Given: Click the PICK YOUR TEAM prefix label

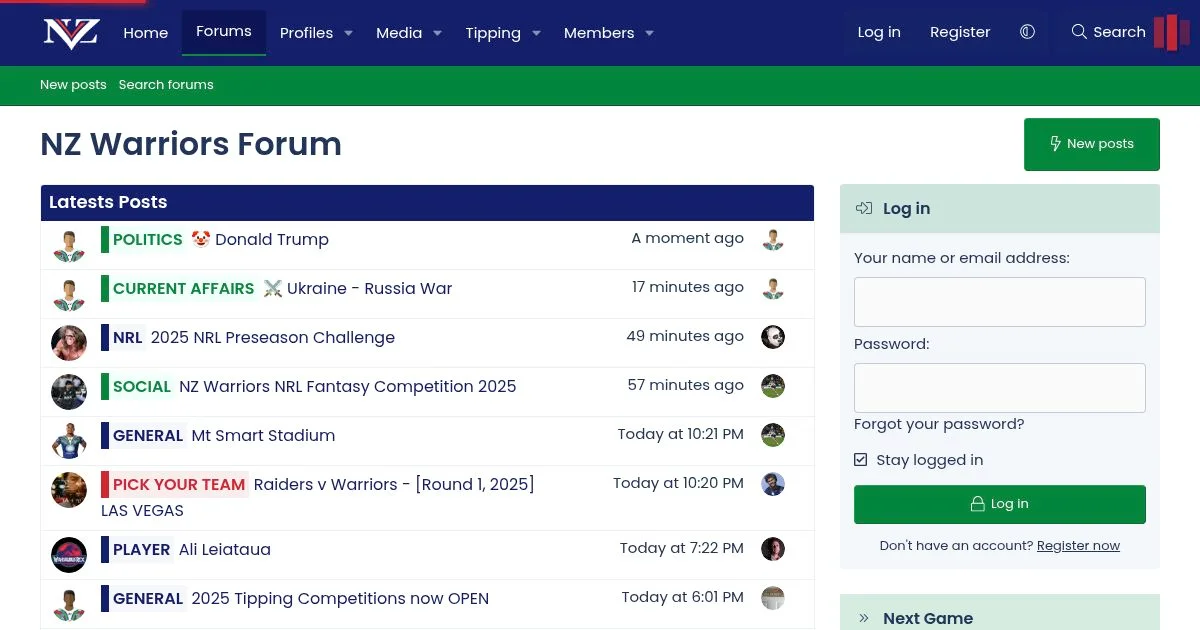Looking at the screenshot, I should [175, 484].
